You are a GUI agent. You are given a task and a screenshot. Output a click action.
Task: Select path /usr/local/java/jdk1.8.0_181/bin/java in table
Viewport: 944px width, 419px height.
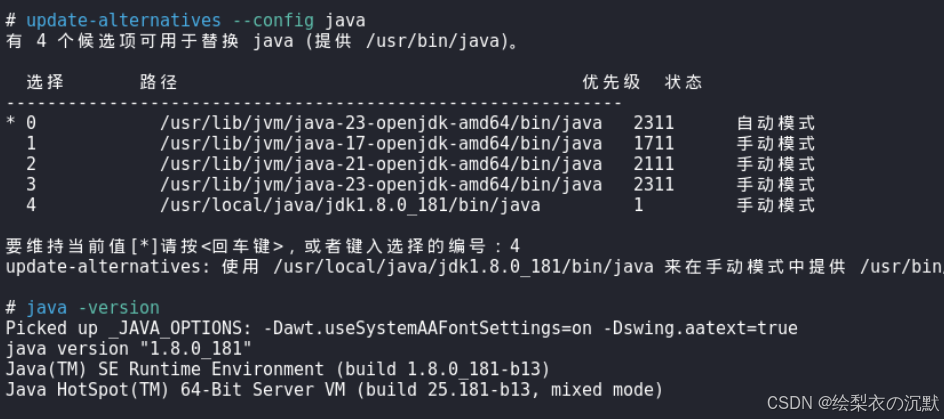pyautogui.click(x=350, y=205)
